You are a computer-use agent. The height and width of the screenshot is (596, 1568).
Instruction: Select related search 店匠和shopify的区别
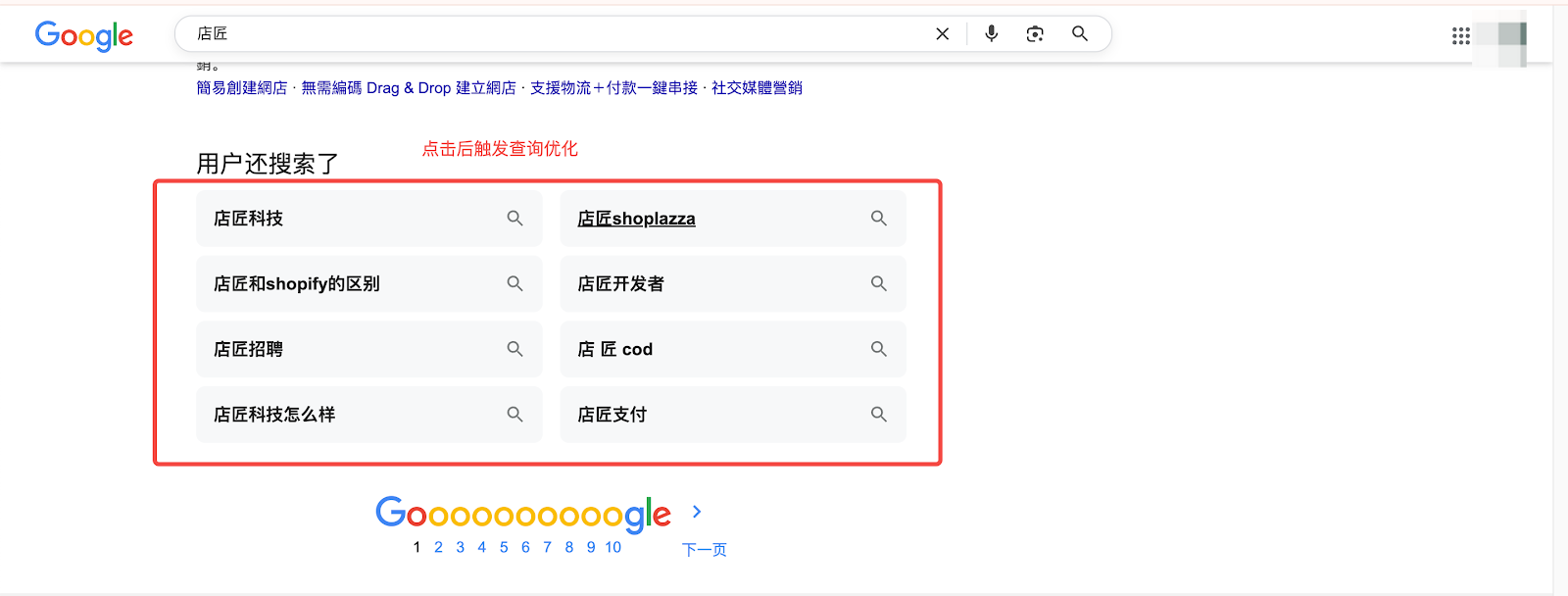tap(368, 283)
